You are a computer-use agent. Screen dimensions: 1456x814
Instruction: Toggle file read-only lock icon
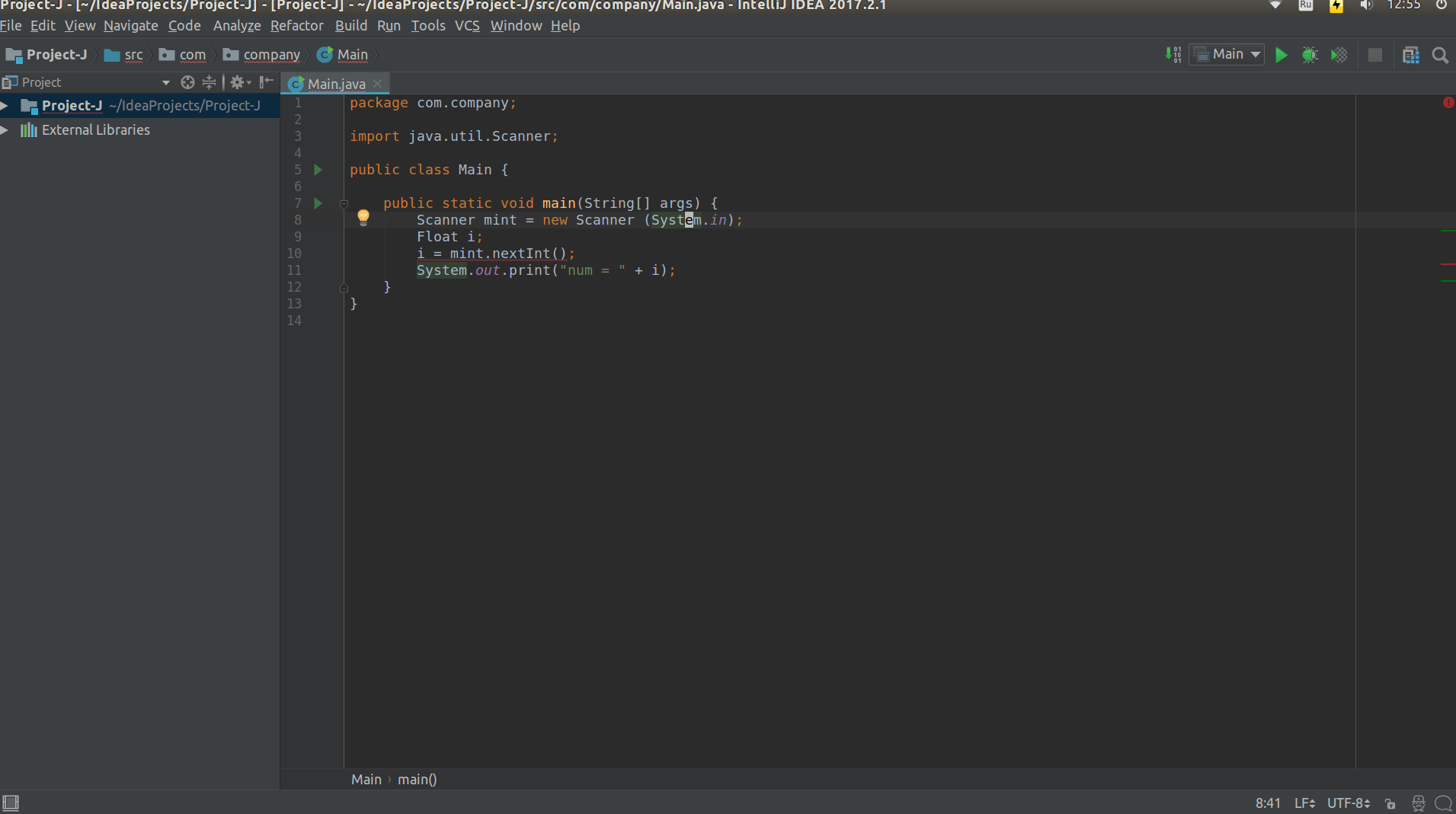pyautogui.click(x=1390, y=803)
